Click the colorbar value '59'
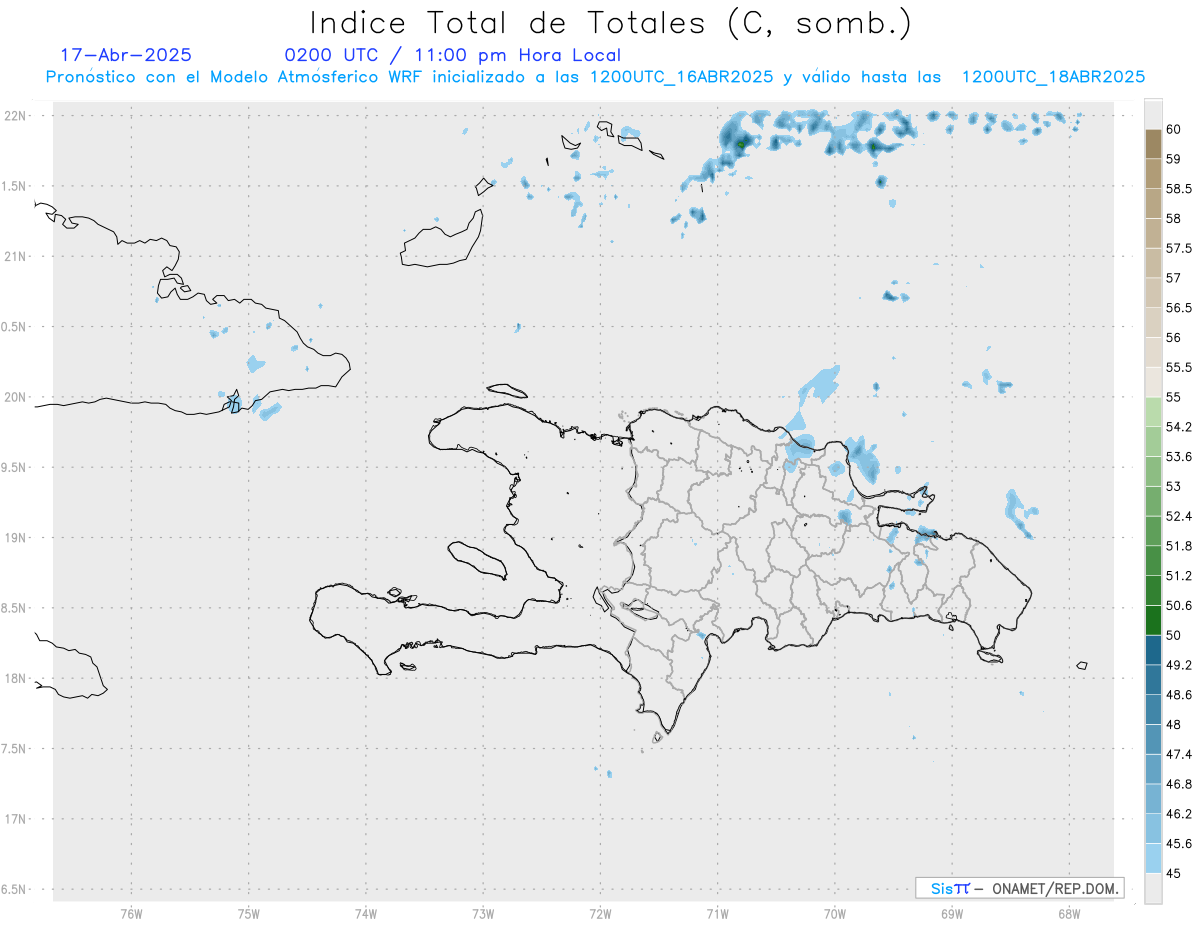1200x927 pixels. coord(1174,159)
